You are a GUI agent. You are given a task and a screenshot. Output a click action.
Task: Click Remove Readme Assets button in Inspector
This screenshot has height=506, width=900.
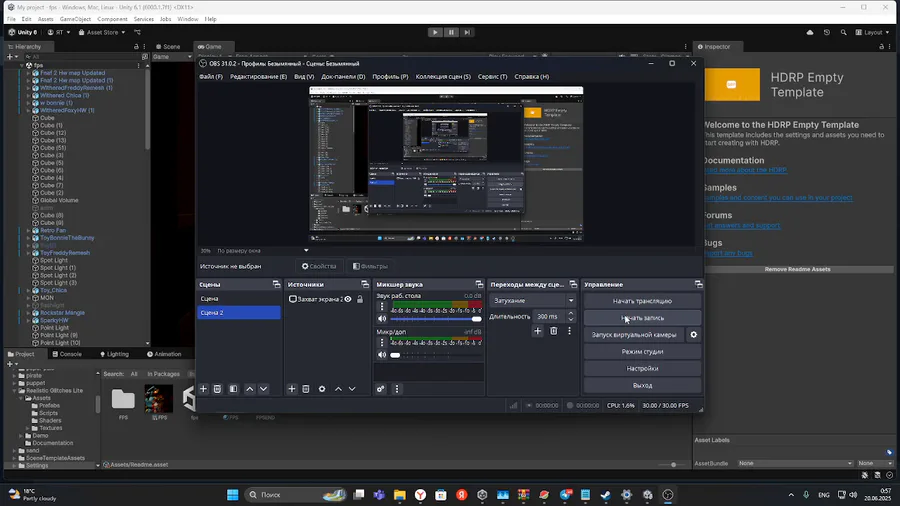[x=797, y=269]
